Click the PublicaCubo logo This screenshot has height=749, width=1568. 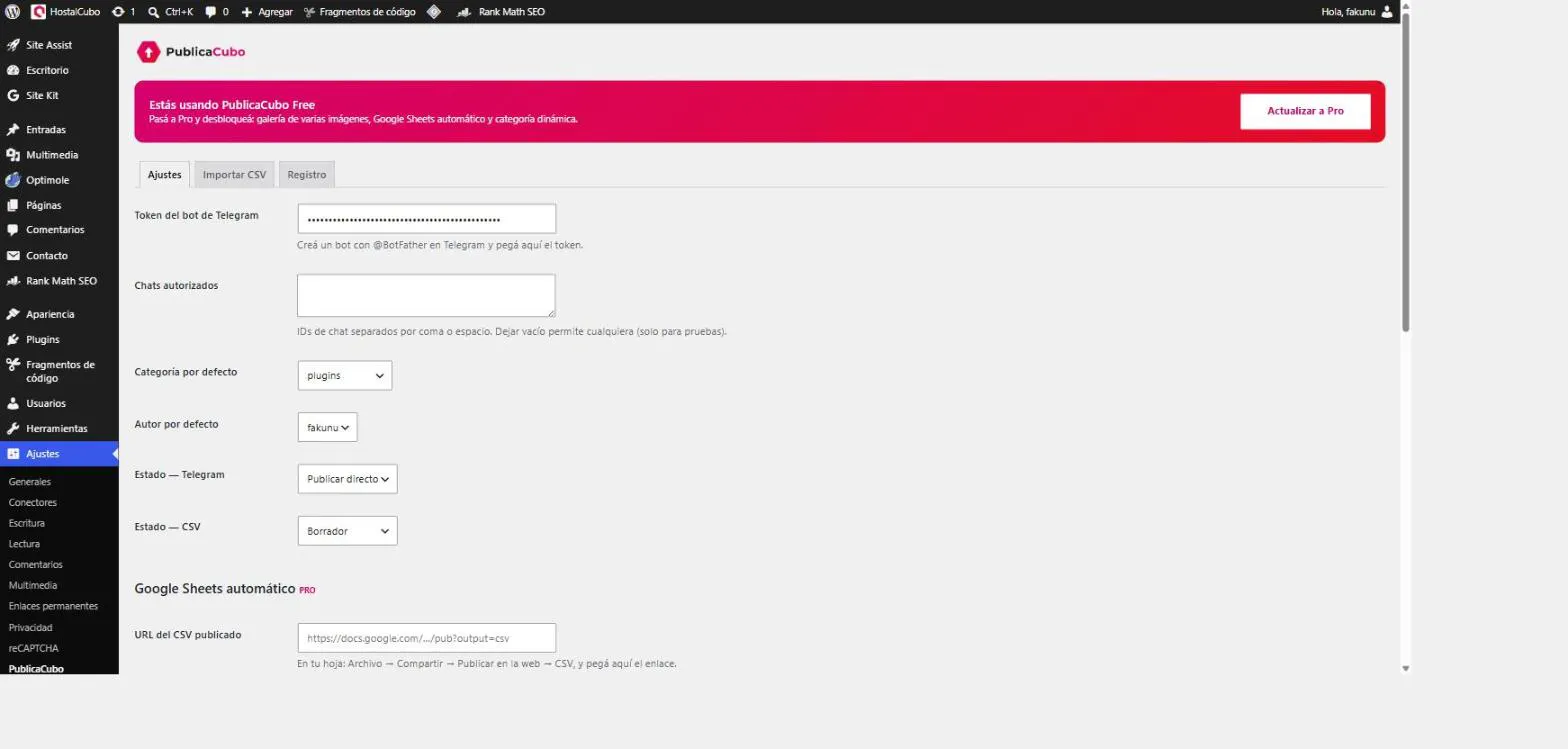(191, 51)
